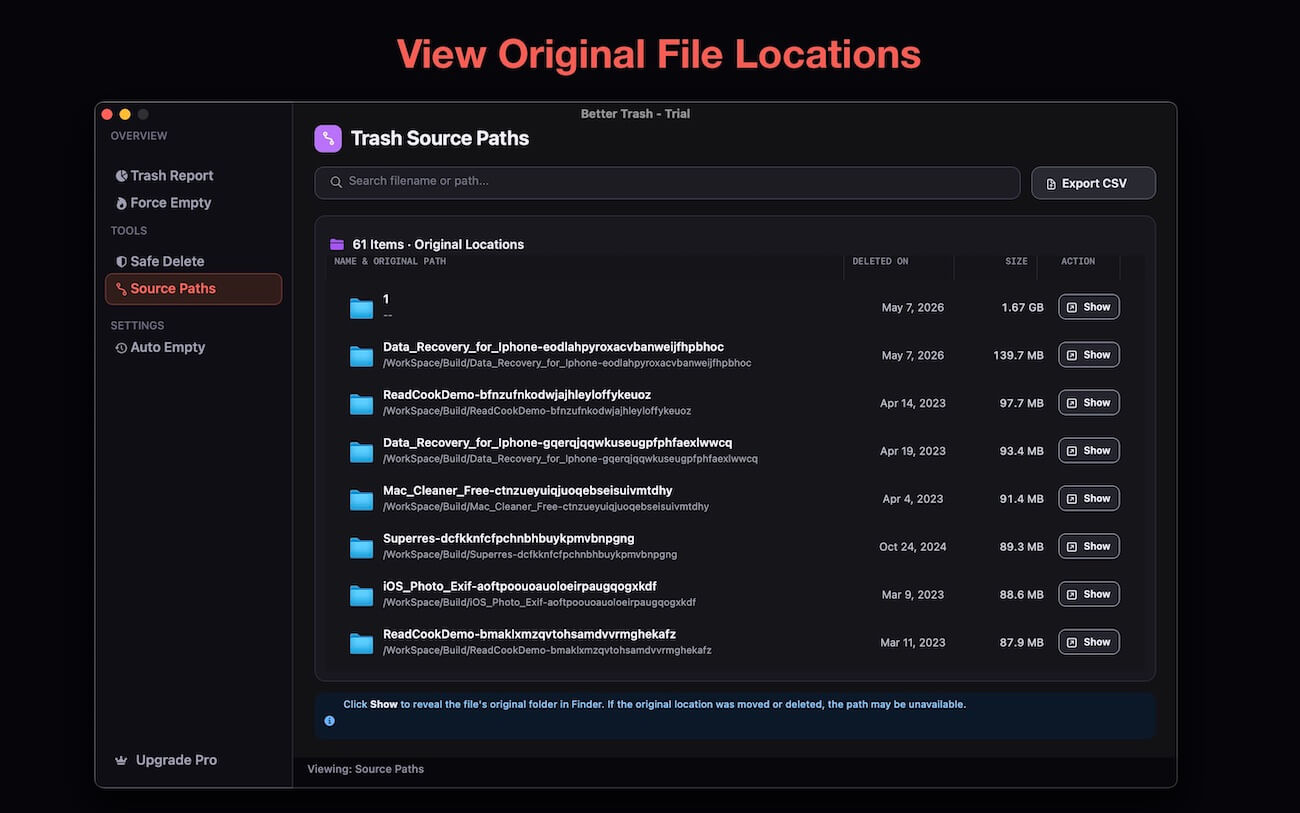The height and width of the screenshot is (813, 1300).
Task: Click Upgrade Pro at sidebar bottom
Action: (x=166, y=760)
